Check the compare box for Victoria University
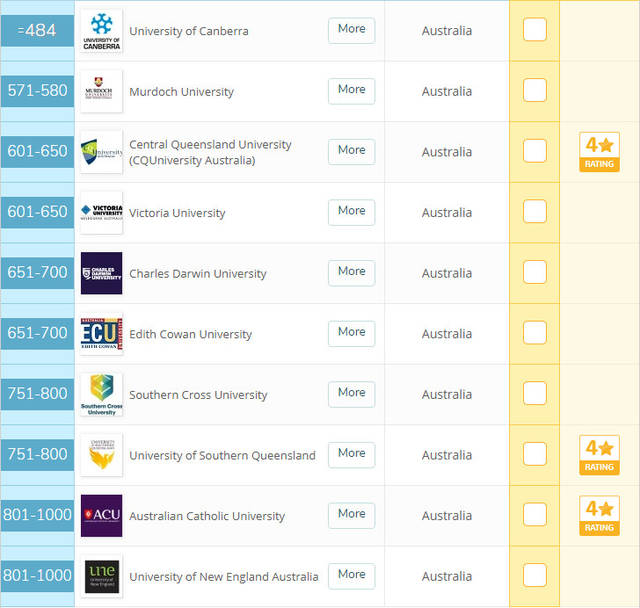Screen dimensions: 640x608 (x=535, y=211)
